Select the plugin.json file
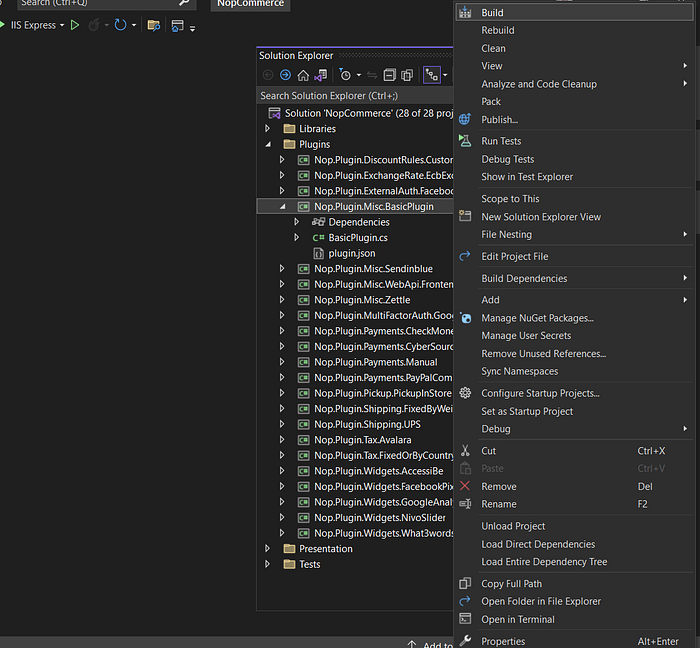 (351, 253)
